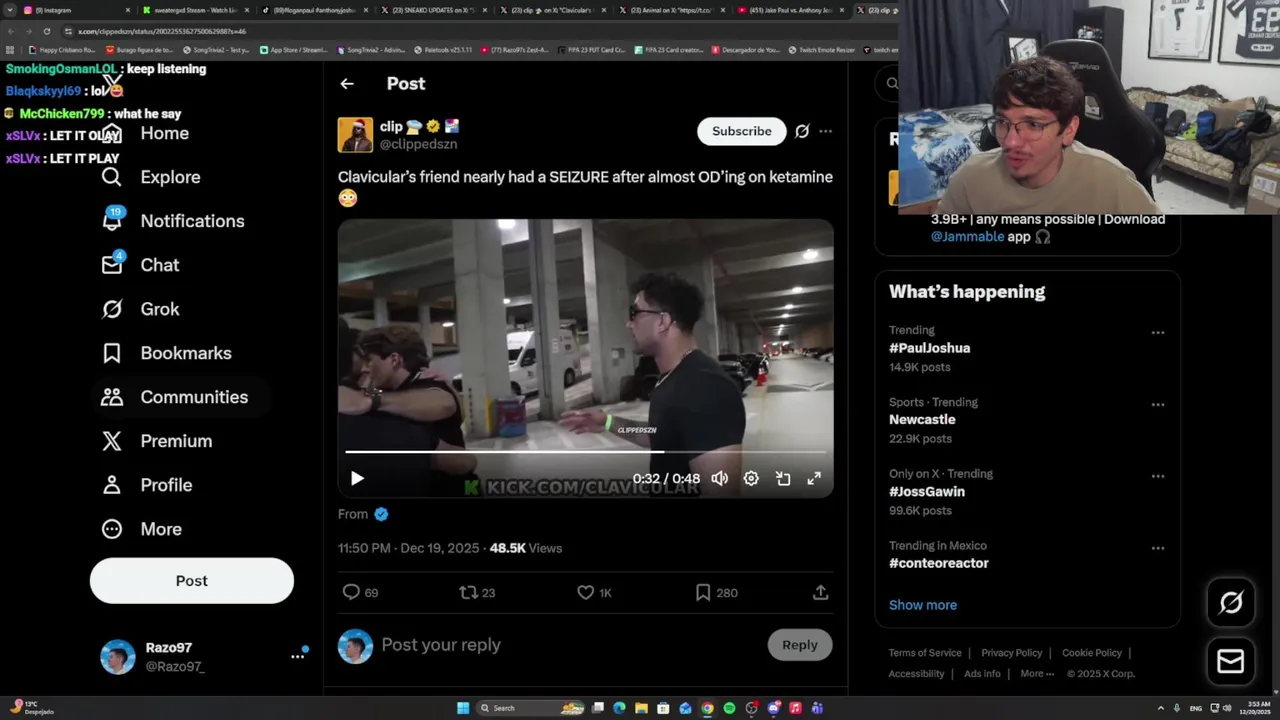Mute the video with the speaker icon
This screenshot has width=1280, height=720.
[x=720, y=479]
